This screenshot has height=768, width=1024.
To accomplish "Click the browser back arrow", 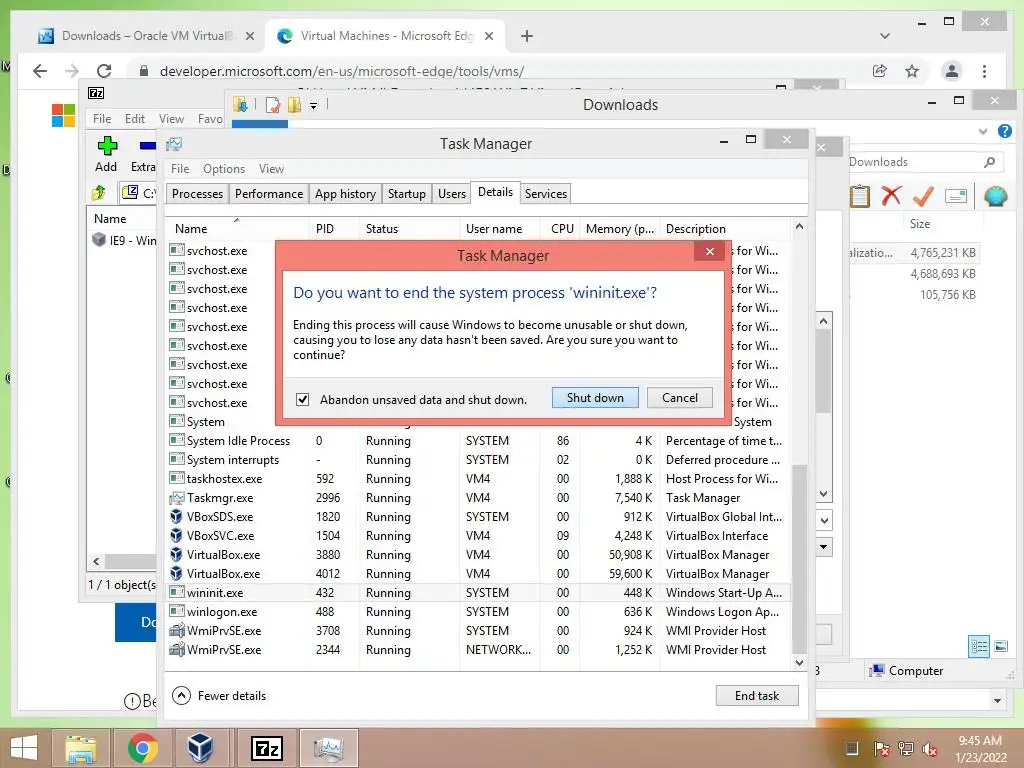I will coord(40,71).
